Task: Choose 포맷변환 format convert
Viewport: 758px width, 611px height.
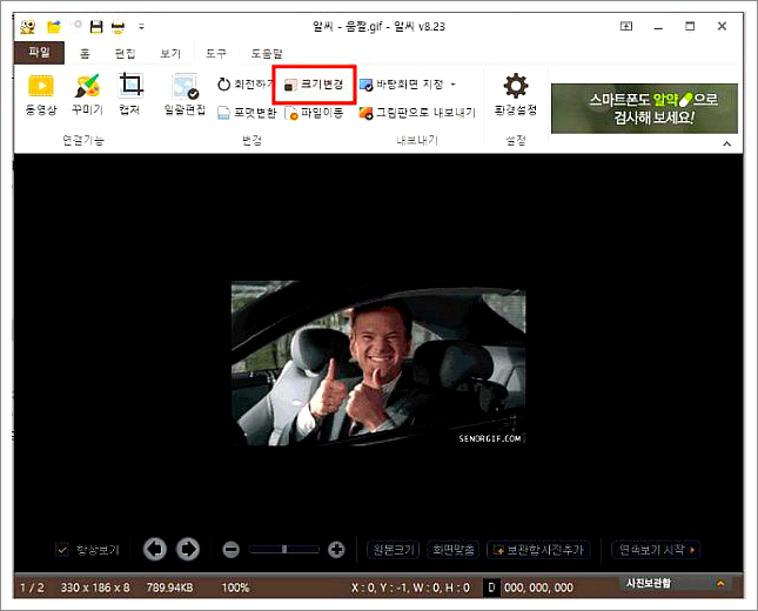Action: coord(247,113)
